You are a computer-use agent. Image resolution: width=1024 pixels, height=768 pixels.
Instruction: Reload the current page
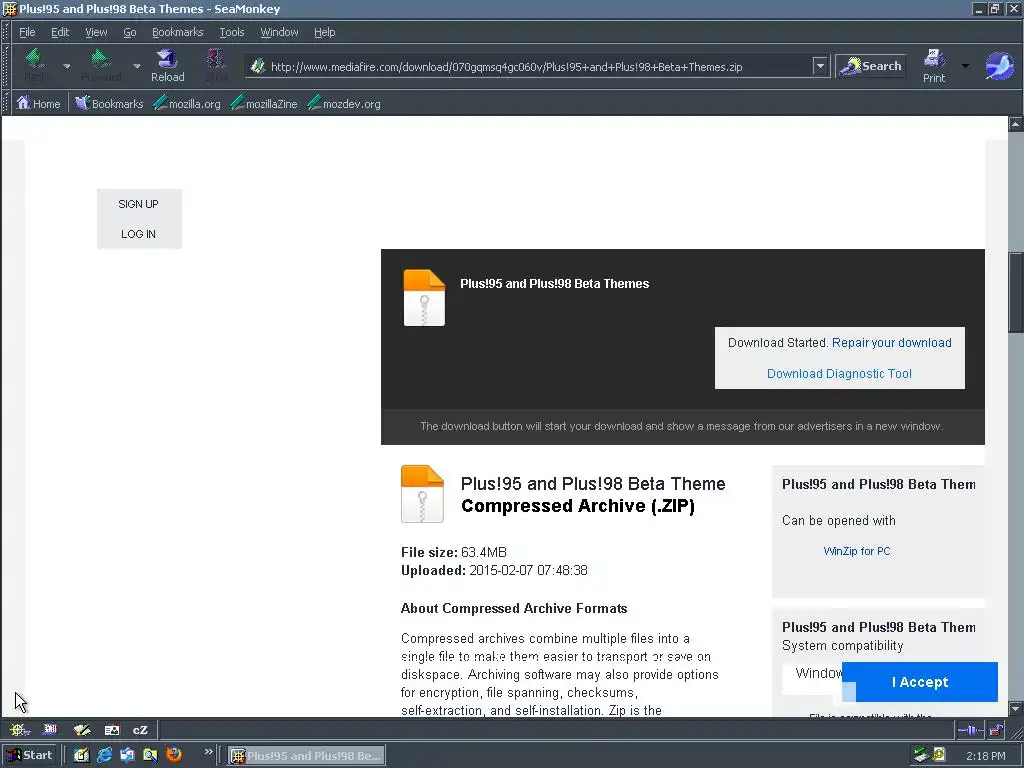(167, 65)
